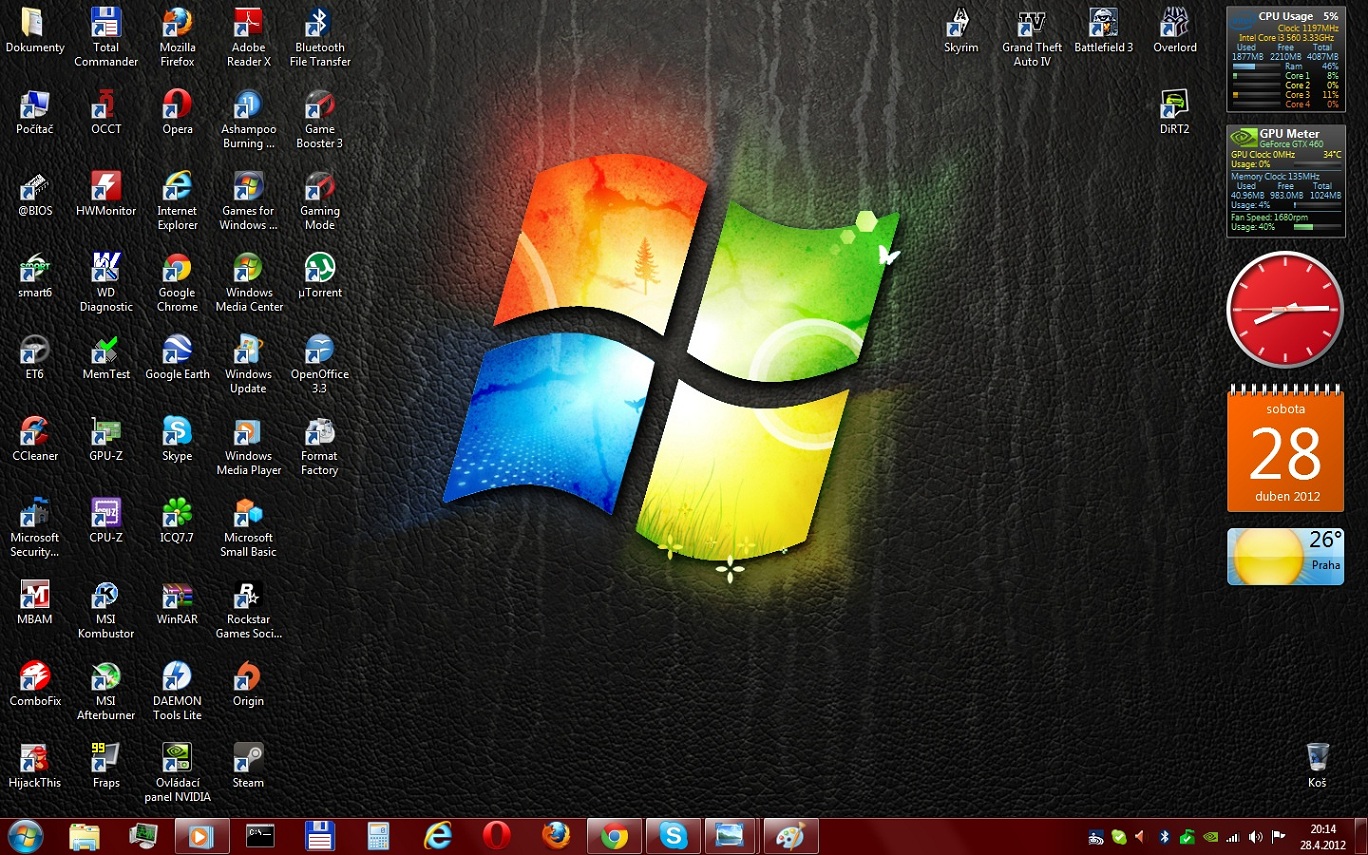The image size is (1368, 855).
Task: Click the orange calendar gadget
Action: click(1285, 450)
